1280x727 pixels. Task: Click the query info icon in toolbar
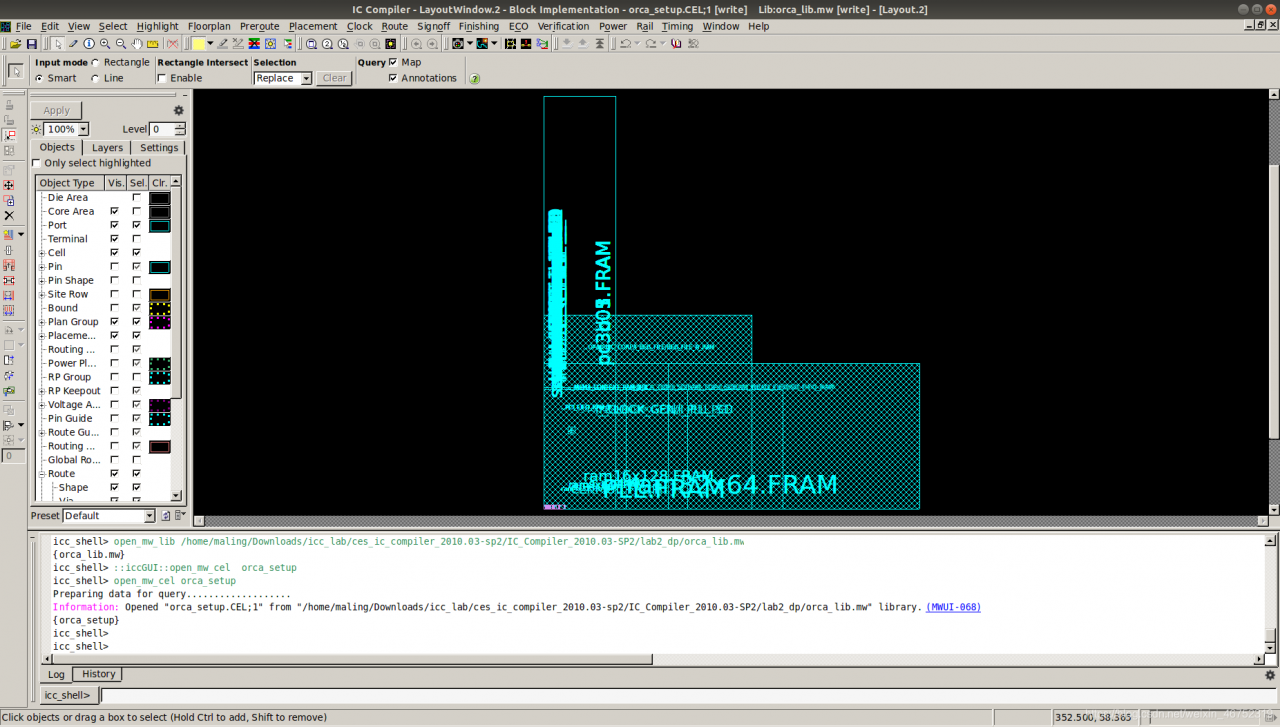tap(89, 44)
